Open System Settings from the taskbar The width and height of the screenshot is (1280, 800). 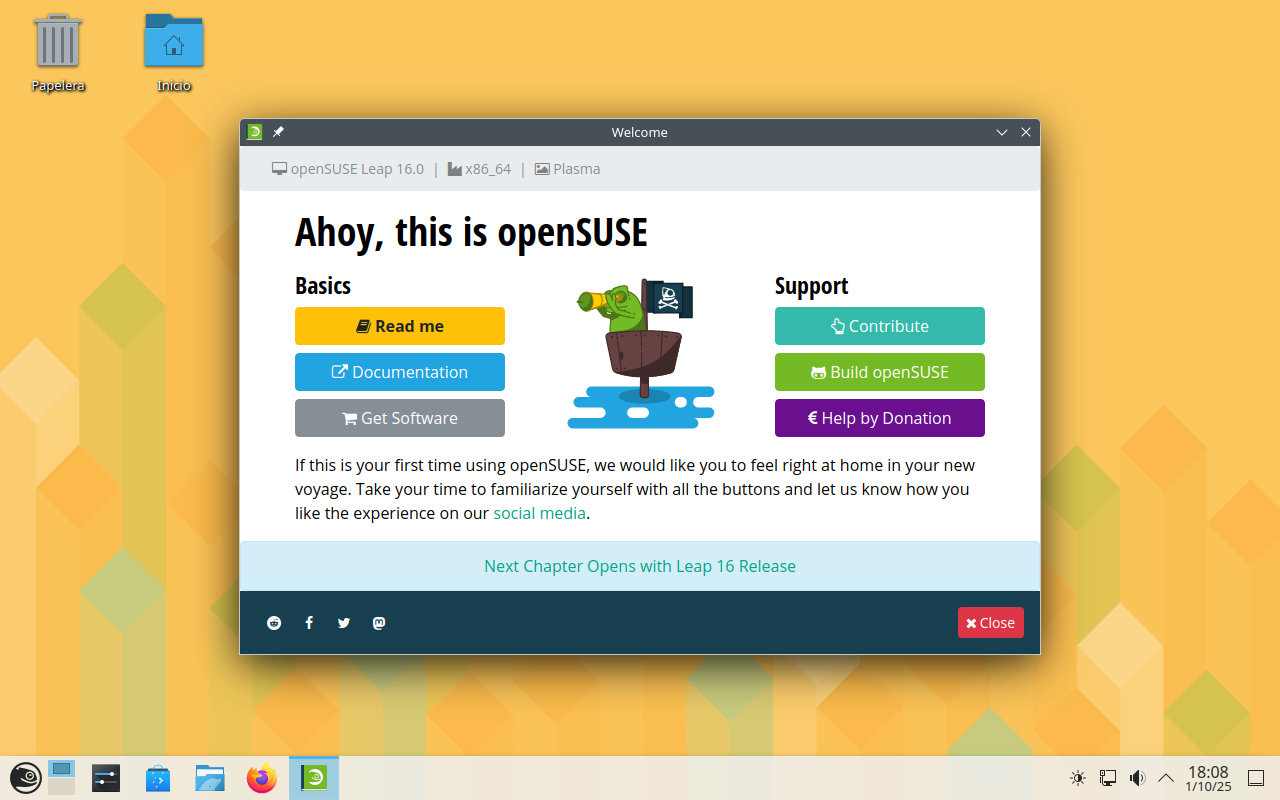(x=106, y=778)
